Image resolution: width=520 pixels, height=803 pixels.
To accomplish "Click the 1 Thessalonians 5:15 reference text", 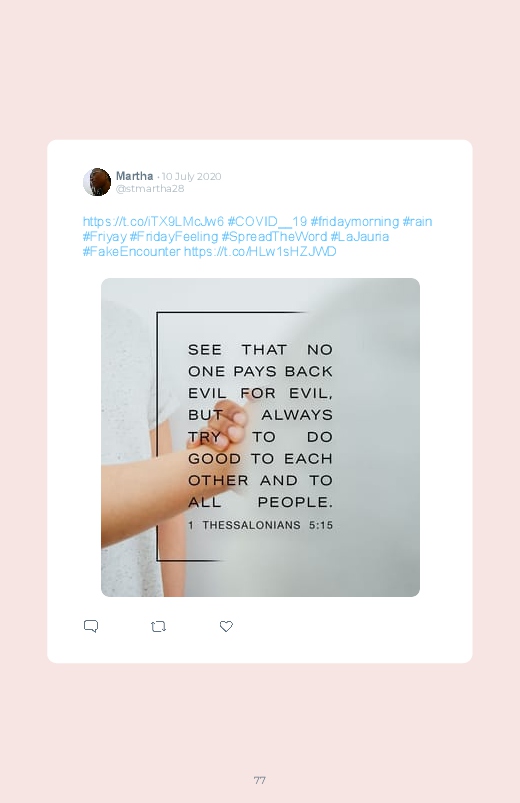I will (260, 525).
